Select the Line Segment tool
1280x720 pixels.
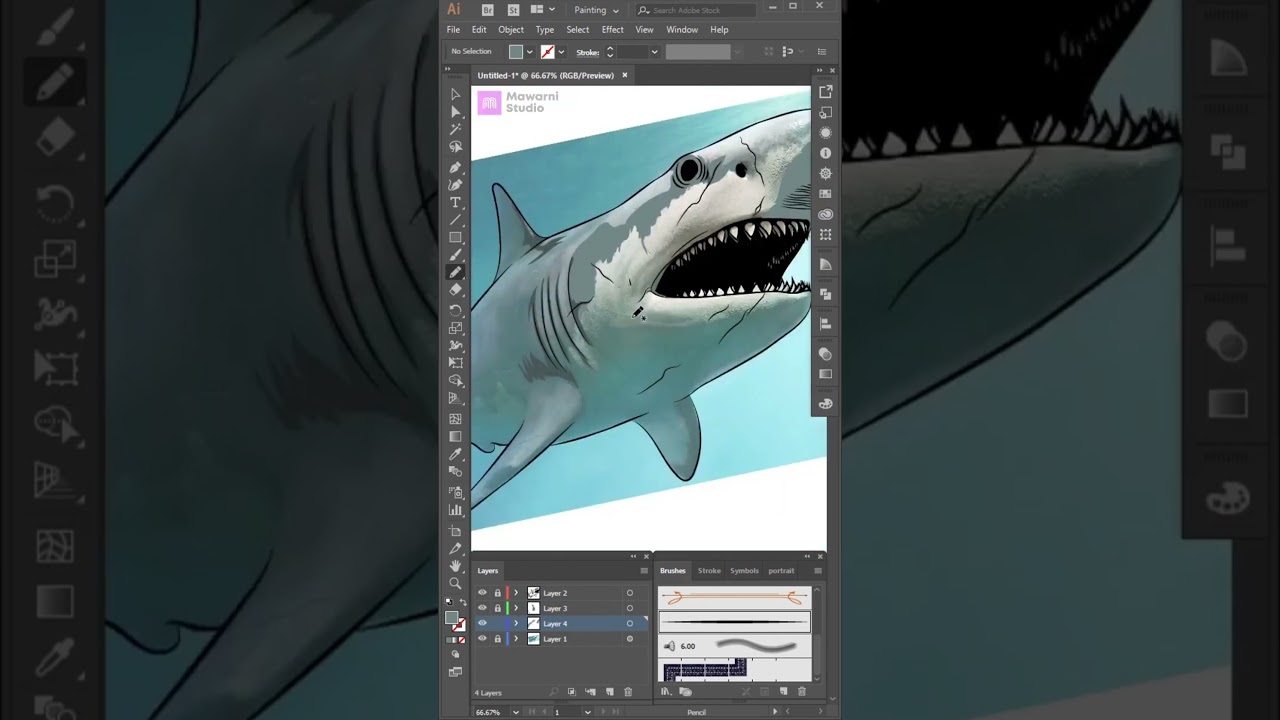pos(455,220)
